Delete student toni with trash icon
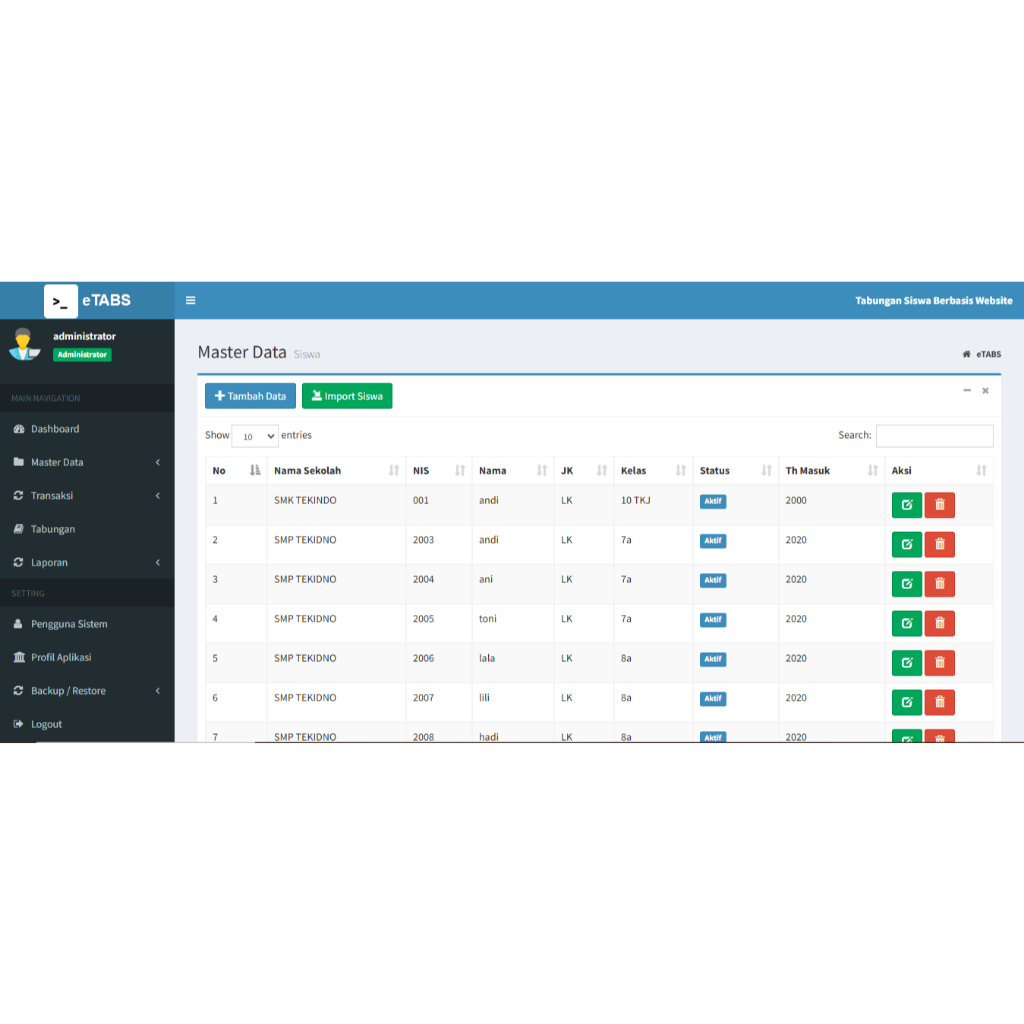The image size is (1024, 1024). point(940,623)
